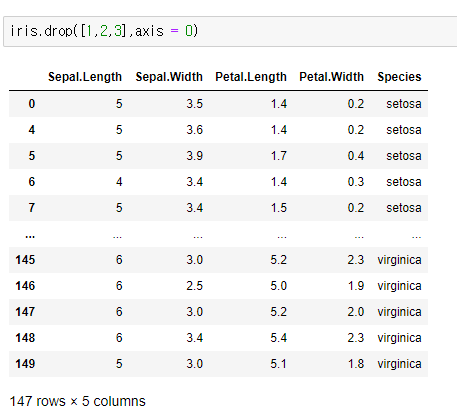Viewport: 457px width, 409px height.
Task: Click virginica in row 149
Action: (399, 364)
